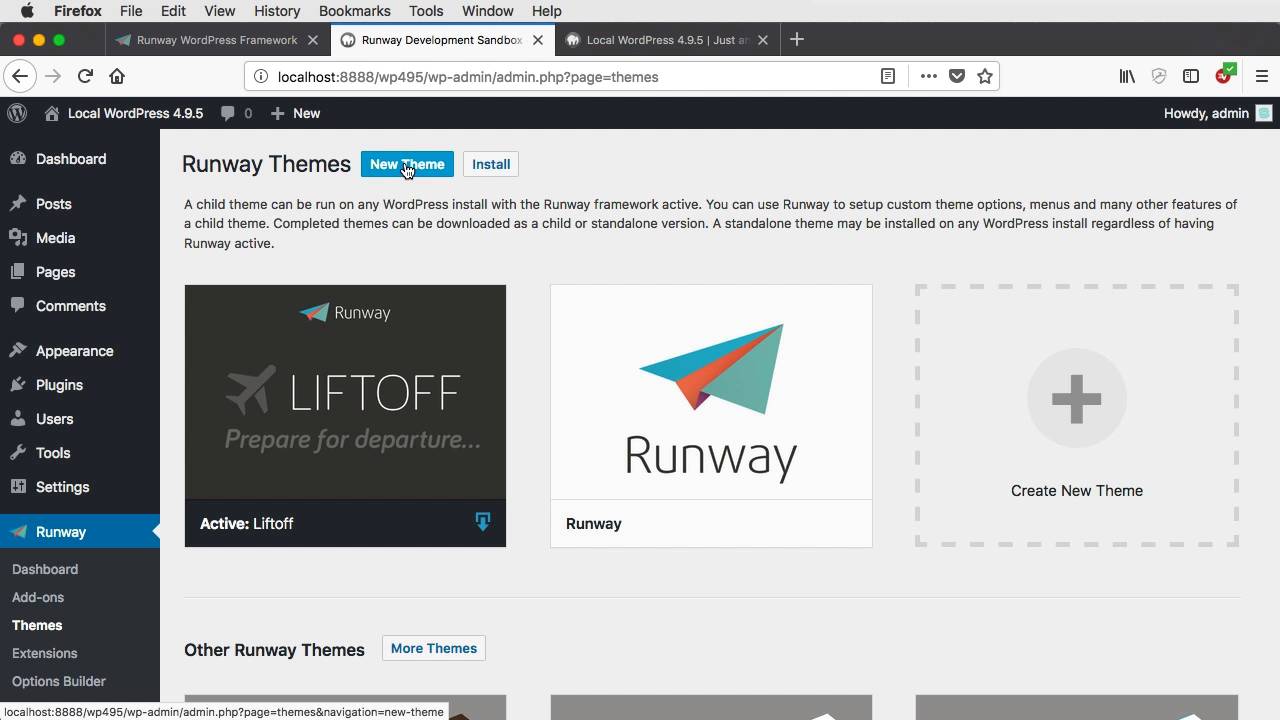Click the Create New Theme label
Screen dimensions: 1280x720
click(x=1077, y=491)
